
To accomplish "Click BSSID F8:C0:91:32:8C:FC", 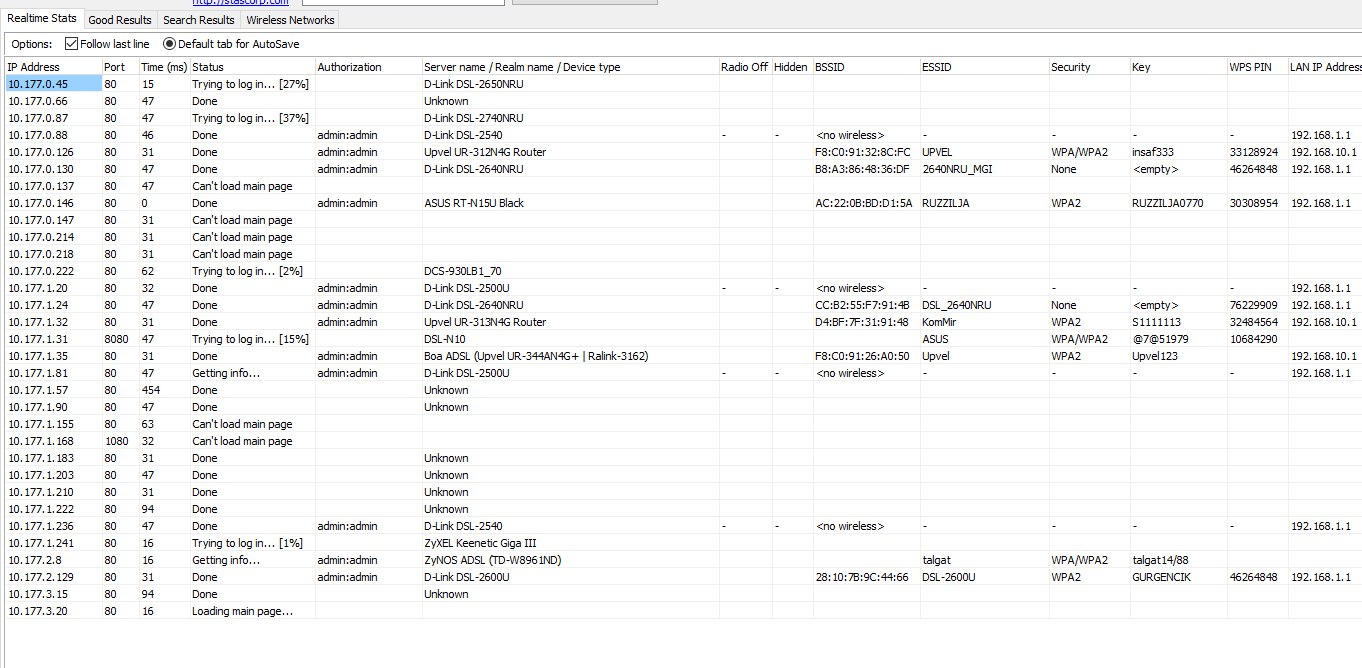I will 863,152.
